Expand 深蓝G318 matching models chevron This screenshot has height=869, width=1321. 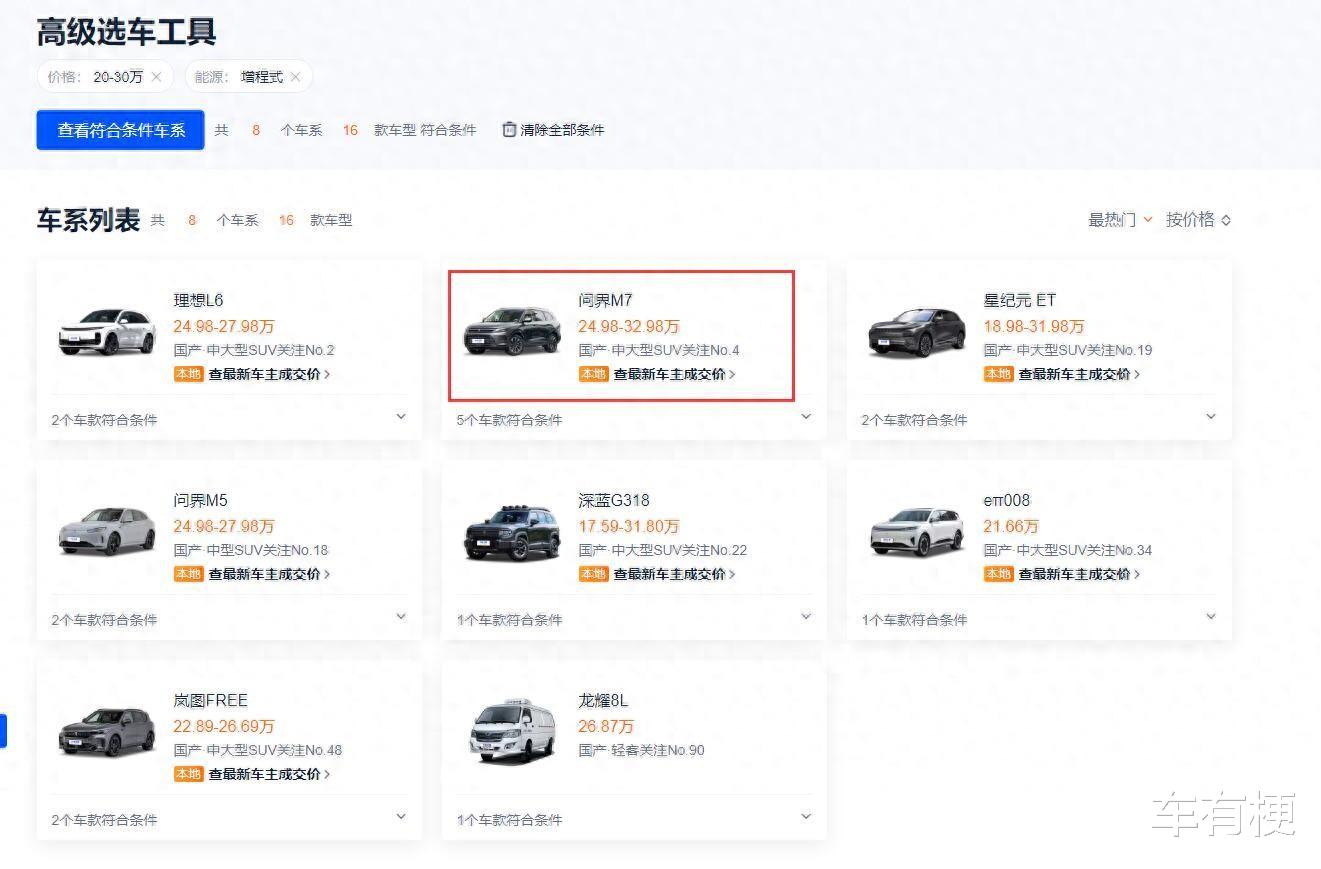806,617
